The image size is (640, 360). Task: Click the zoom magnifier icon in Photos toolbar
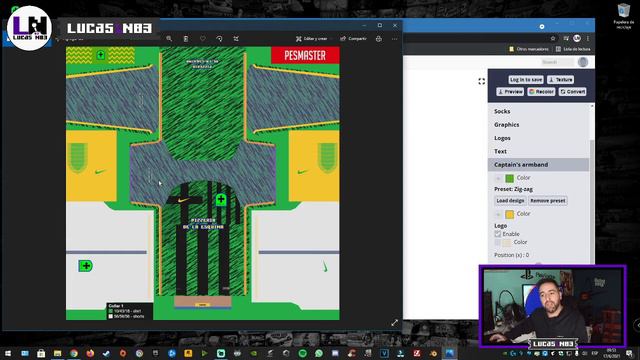coord(169,38)
